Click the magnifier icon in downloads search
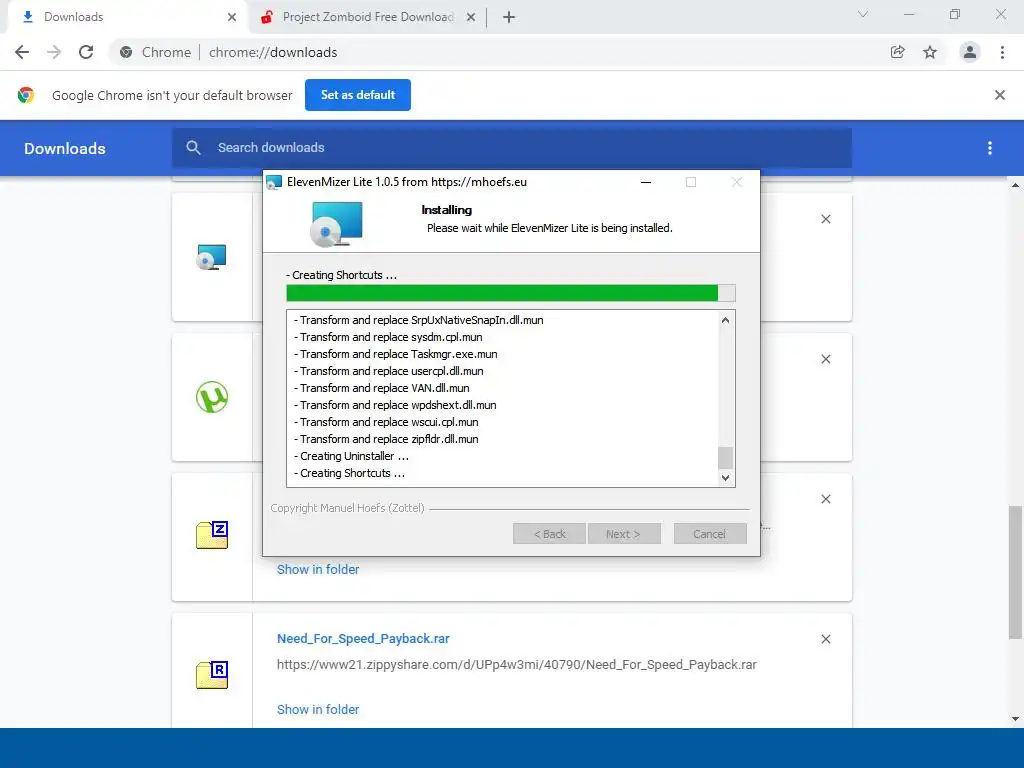 [x=193, y=148]
